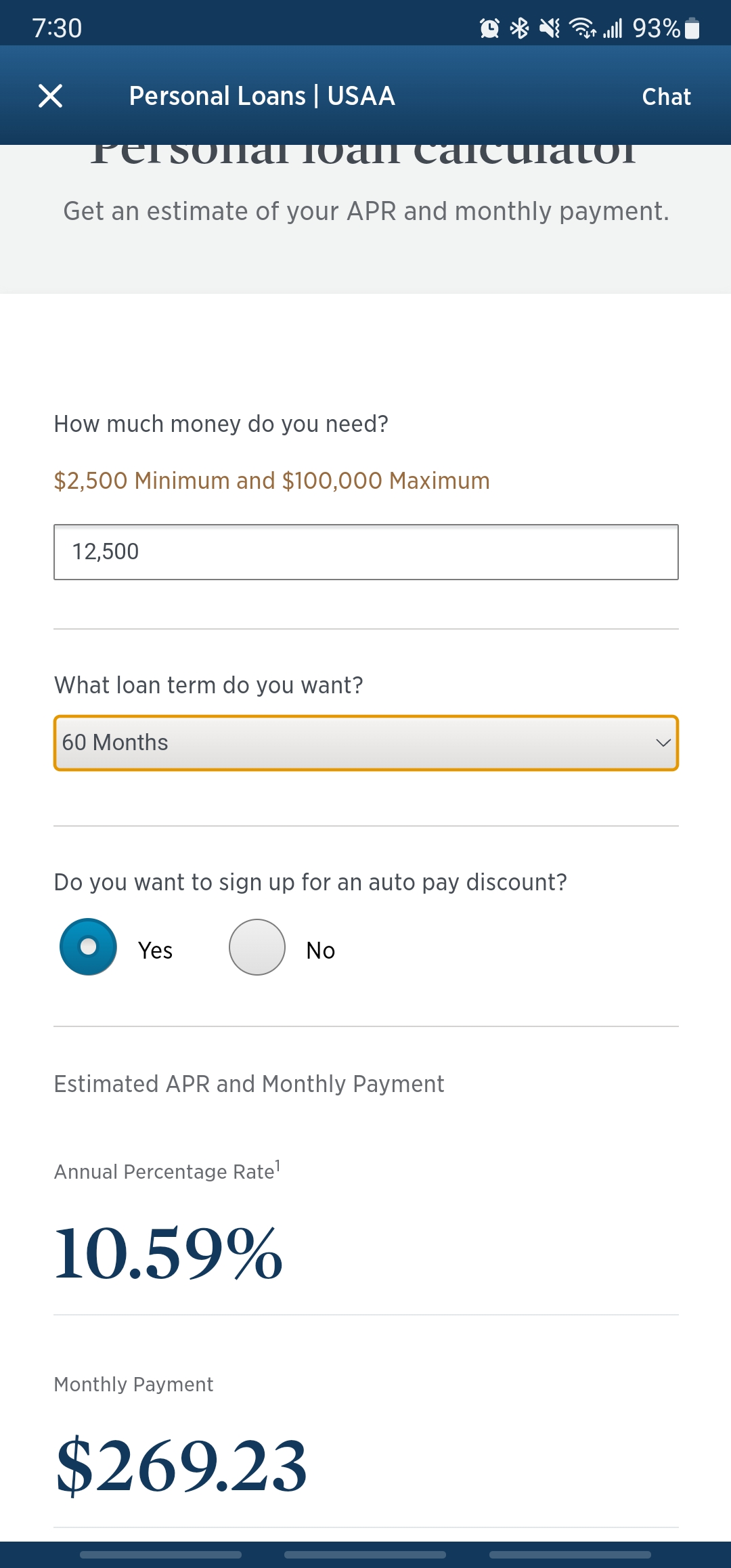Viewport: 731px width, 1568px height.
Task: Tap the $269.23 monthly payment value
Action: tap(181, 1466)
